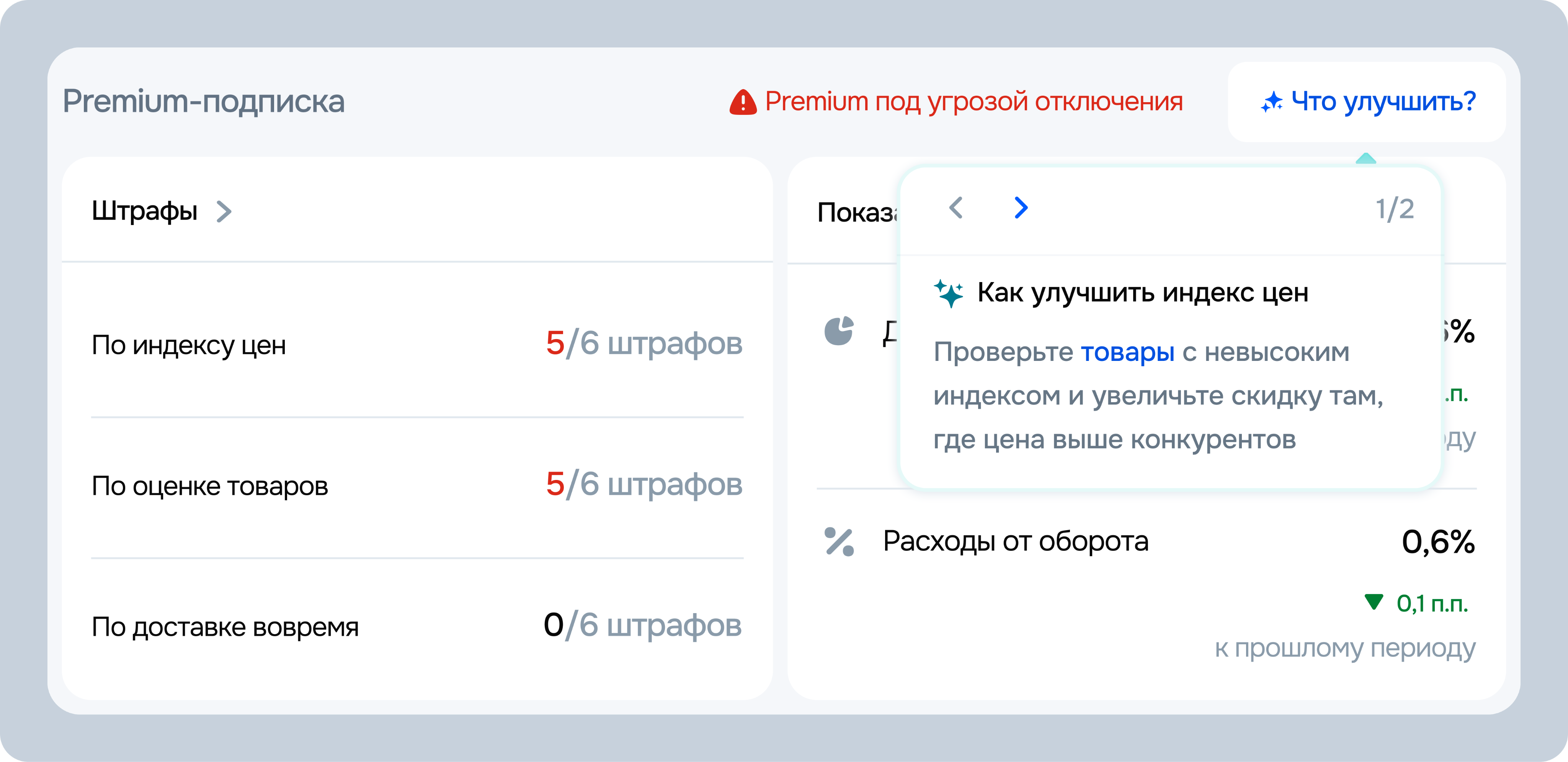Click the 1/2 page counter

pos(1395,209)
